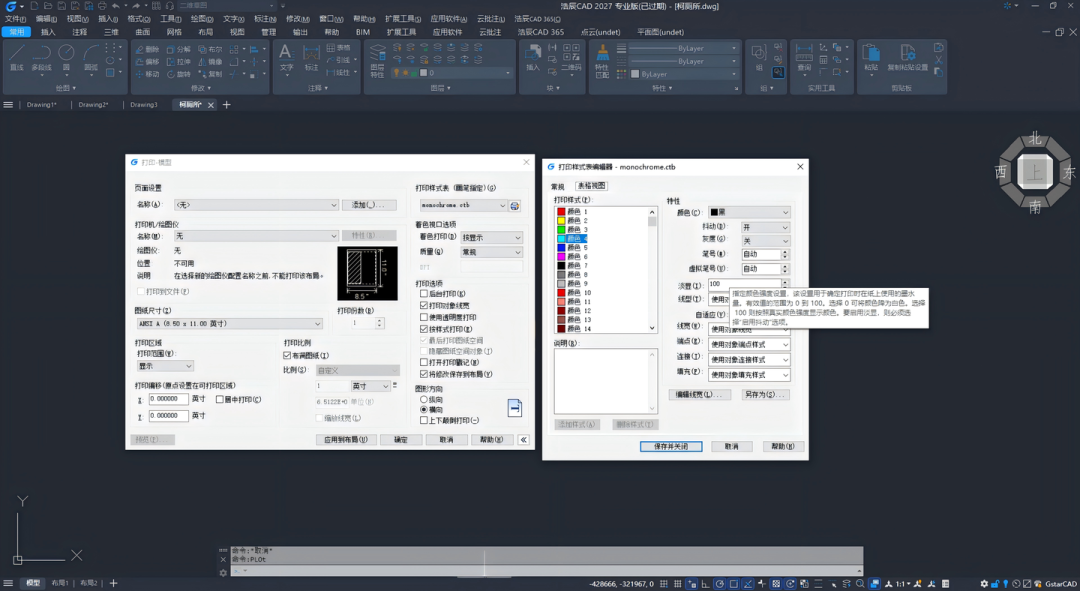The image size is (1080, 591).
Task: Open page setup 名称 dropdown
Action: [256, 205]
